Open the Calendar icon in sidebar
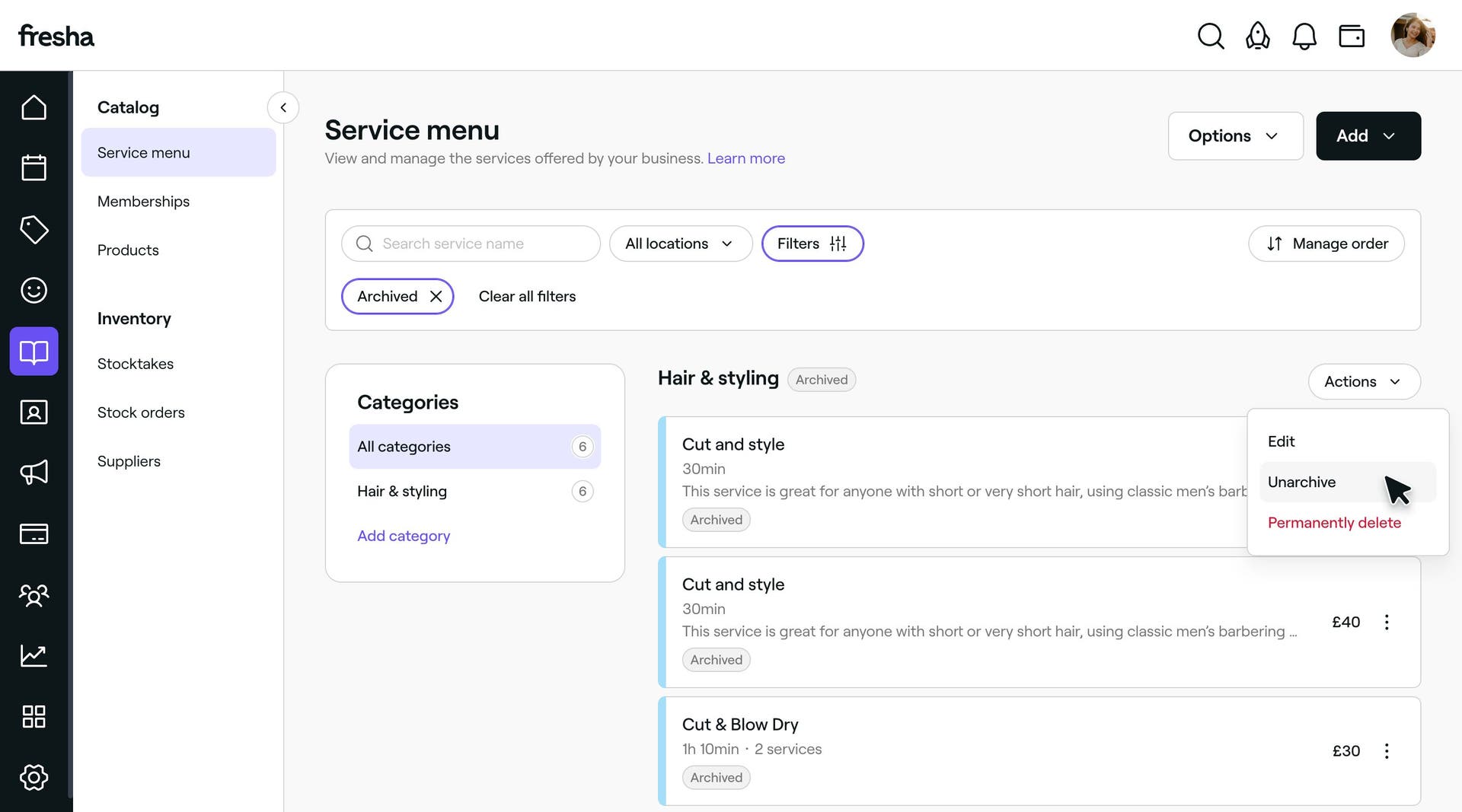Image resolution: width=1462 pixels, height=812 pixels. point(34,168)
